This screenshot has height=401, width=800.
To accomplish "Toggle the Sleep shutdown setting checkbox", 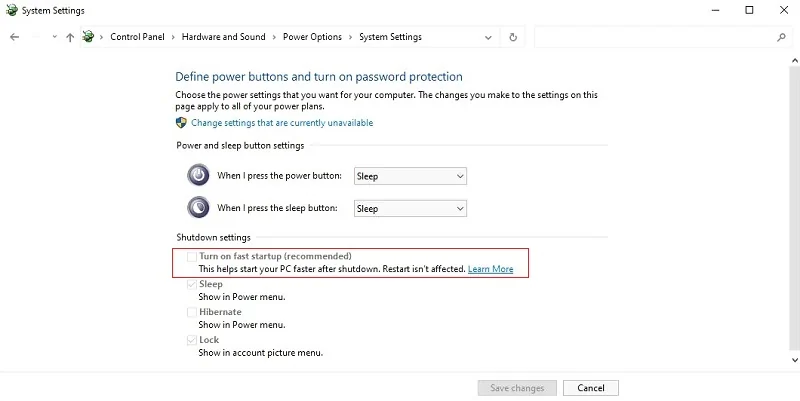I will click(191, 285).
